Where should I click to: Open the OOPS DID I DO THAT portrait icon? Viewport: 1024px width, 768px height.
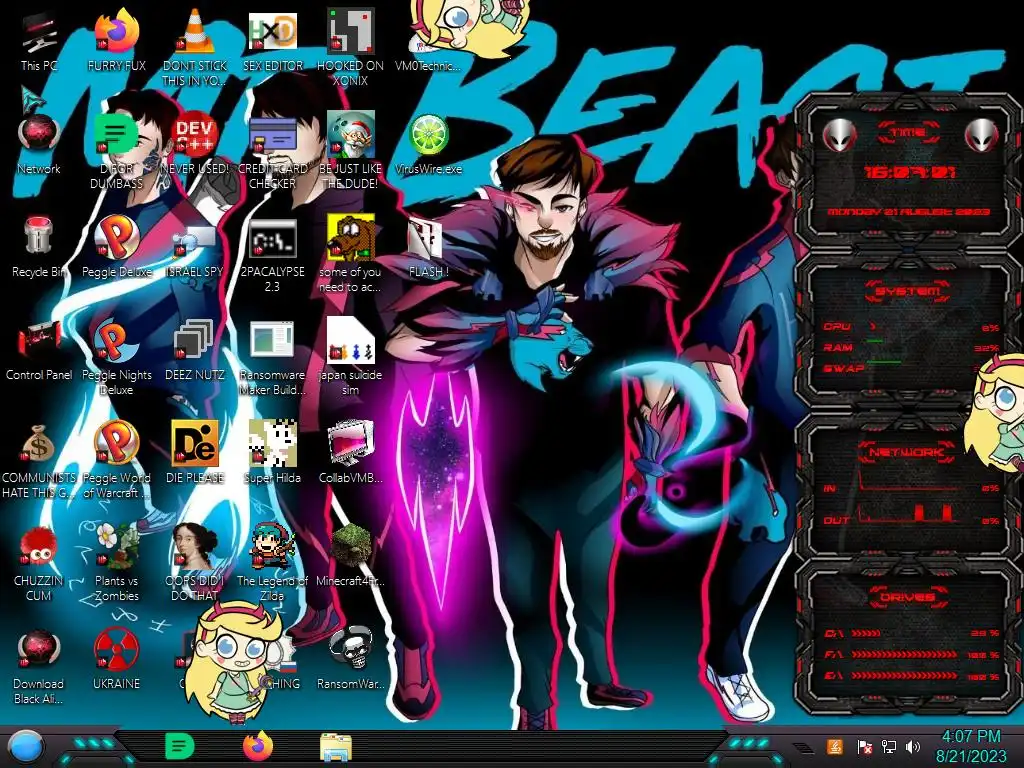194,563
